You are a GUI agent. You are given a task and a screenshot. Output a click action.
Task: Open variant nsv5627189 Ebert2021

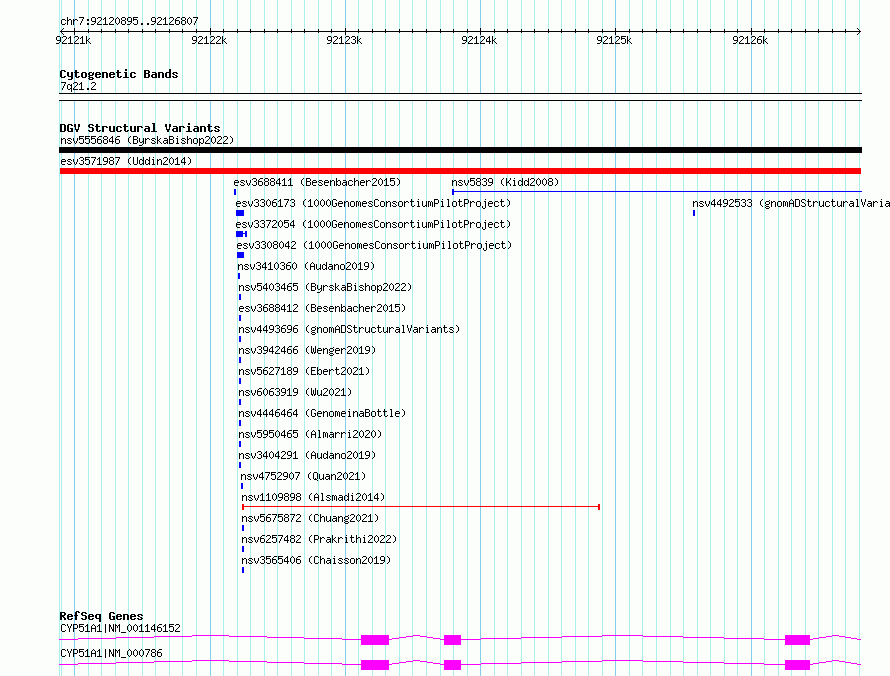coord(304,371)
